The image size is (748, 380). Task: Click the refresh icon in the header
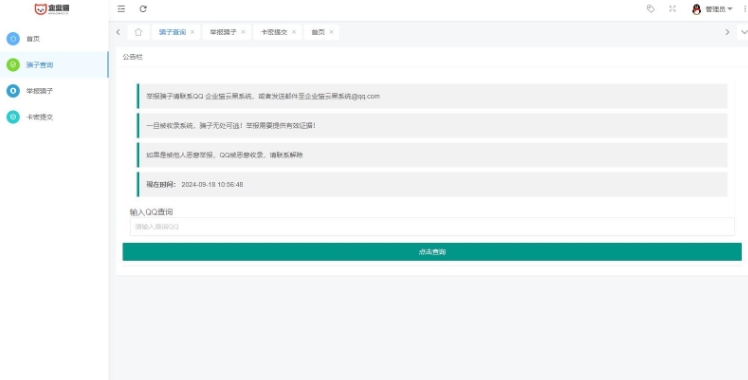(143, 9)
